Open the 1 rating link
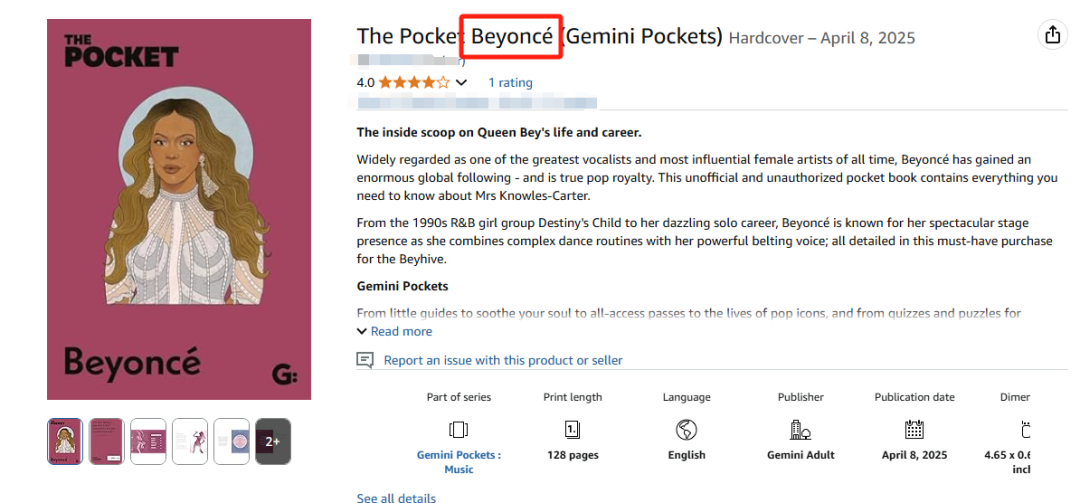 510,83
